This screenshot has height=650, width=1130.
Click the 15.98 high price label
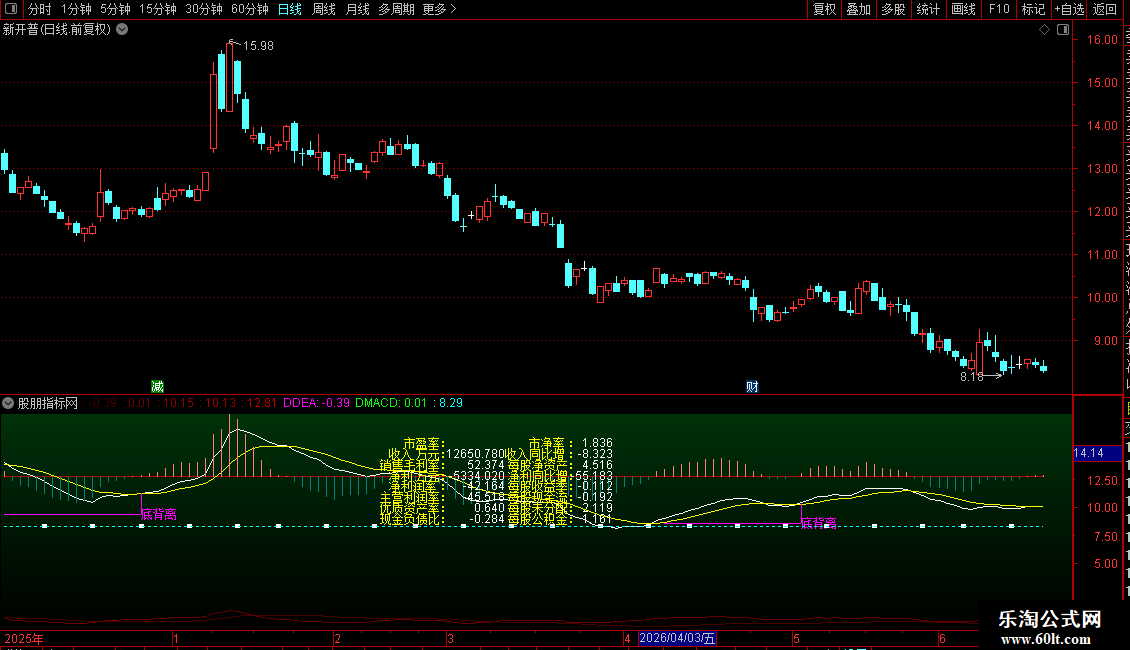258,46
